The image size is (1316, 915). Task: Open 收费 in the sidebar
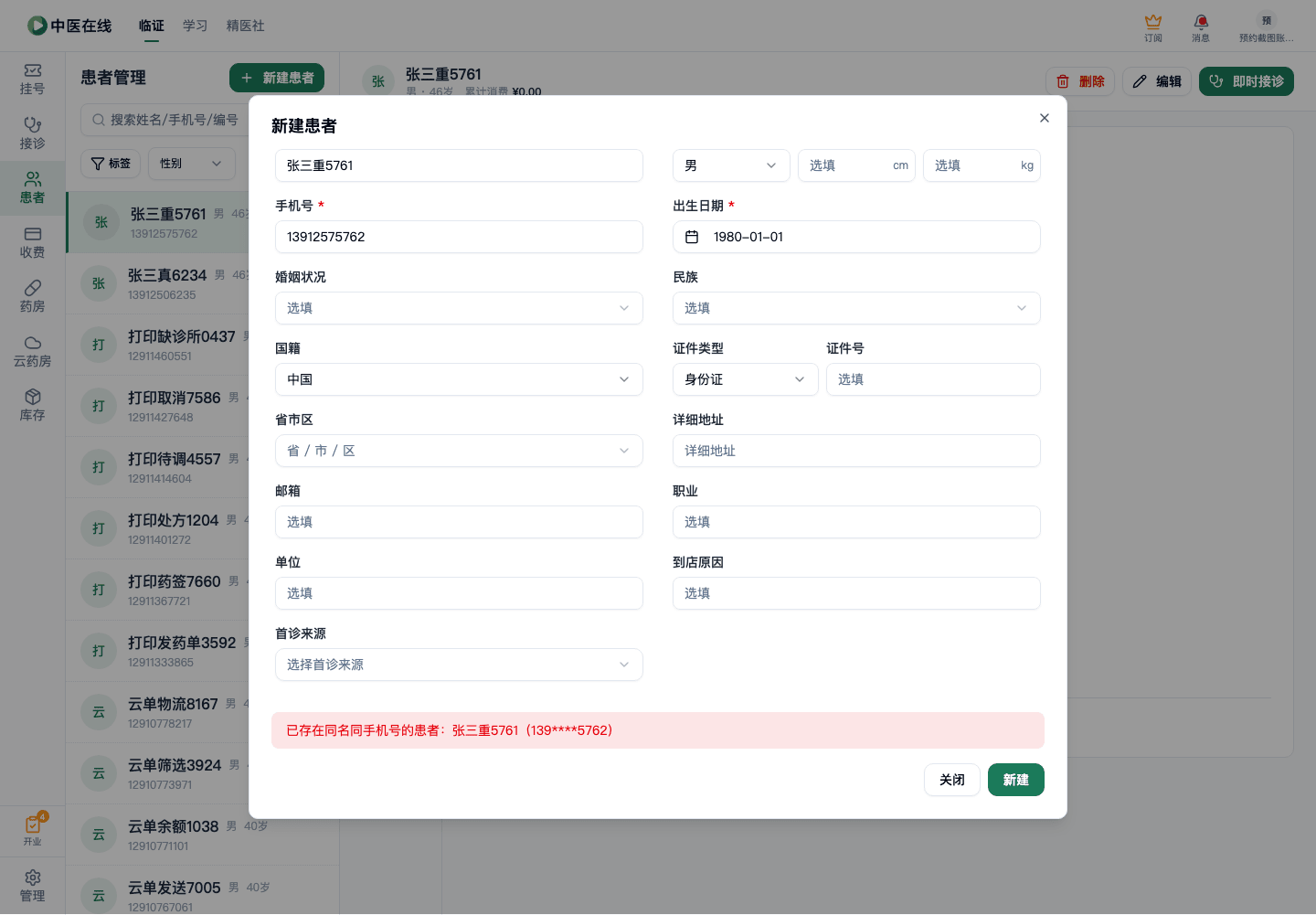[x=32, y=242]
